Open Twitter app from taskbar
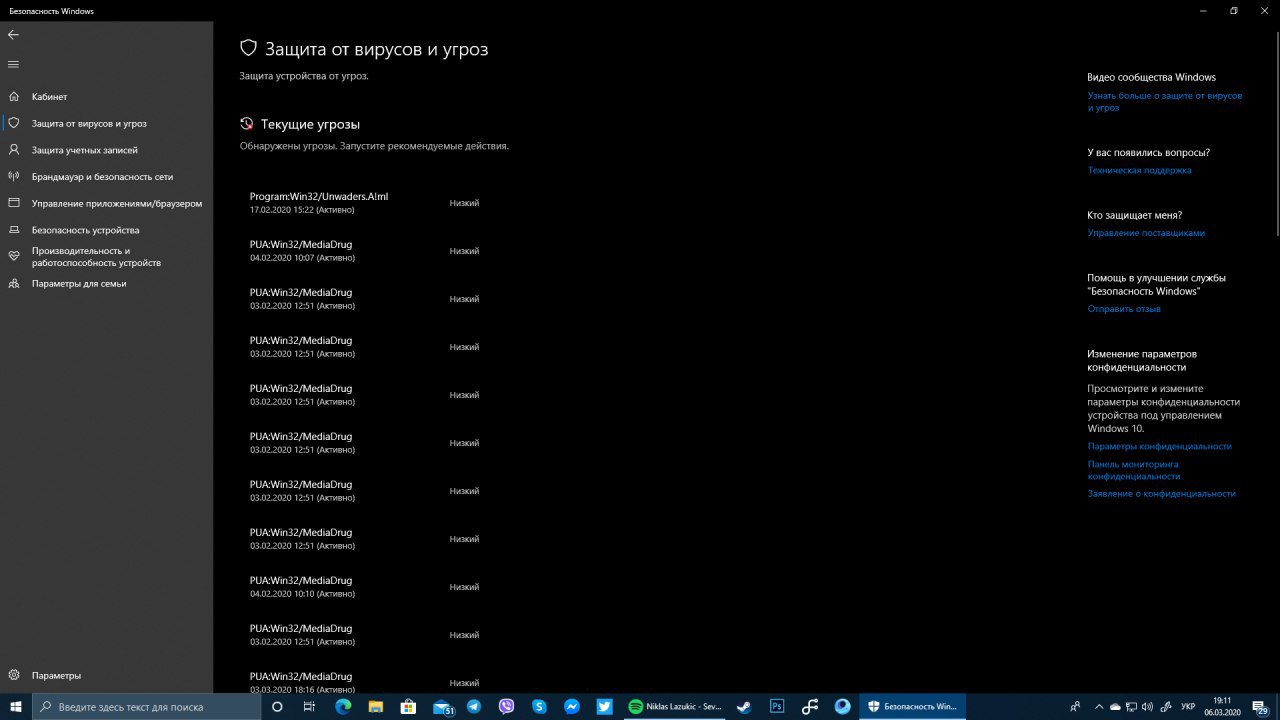Image resolution: width=1280 pixels, height=720 pixels. [605, 706]
